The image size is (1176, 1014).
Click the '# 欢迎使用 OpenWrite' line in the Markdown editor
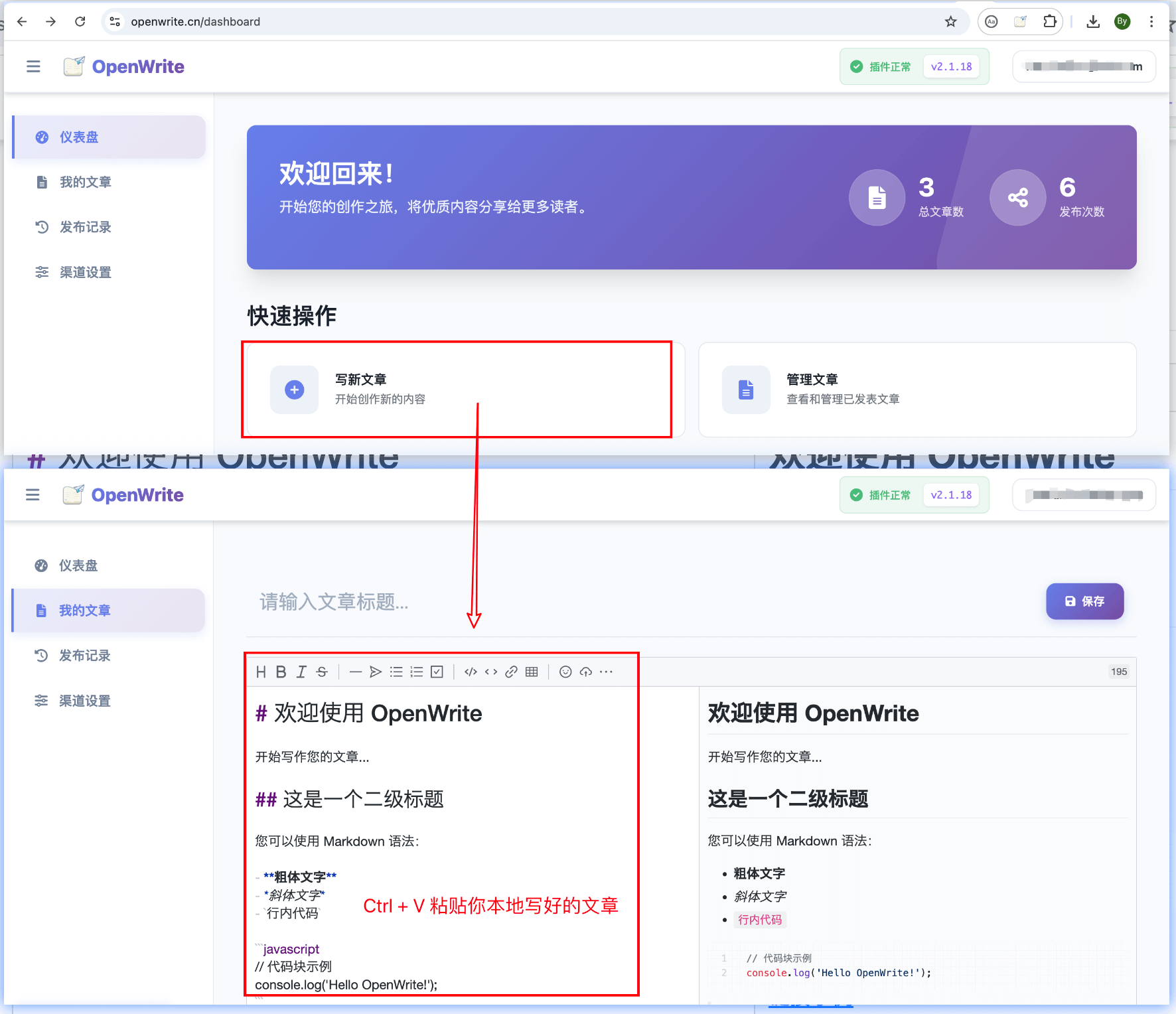point(369,713)
